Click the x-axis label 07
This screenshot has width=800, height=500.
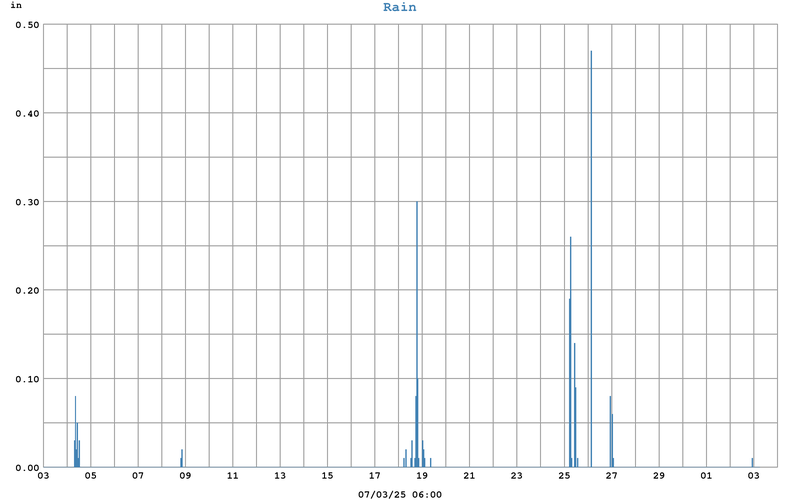[138, 476]
